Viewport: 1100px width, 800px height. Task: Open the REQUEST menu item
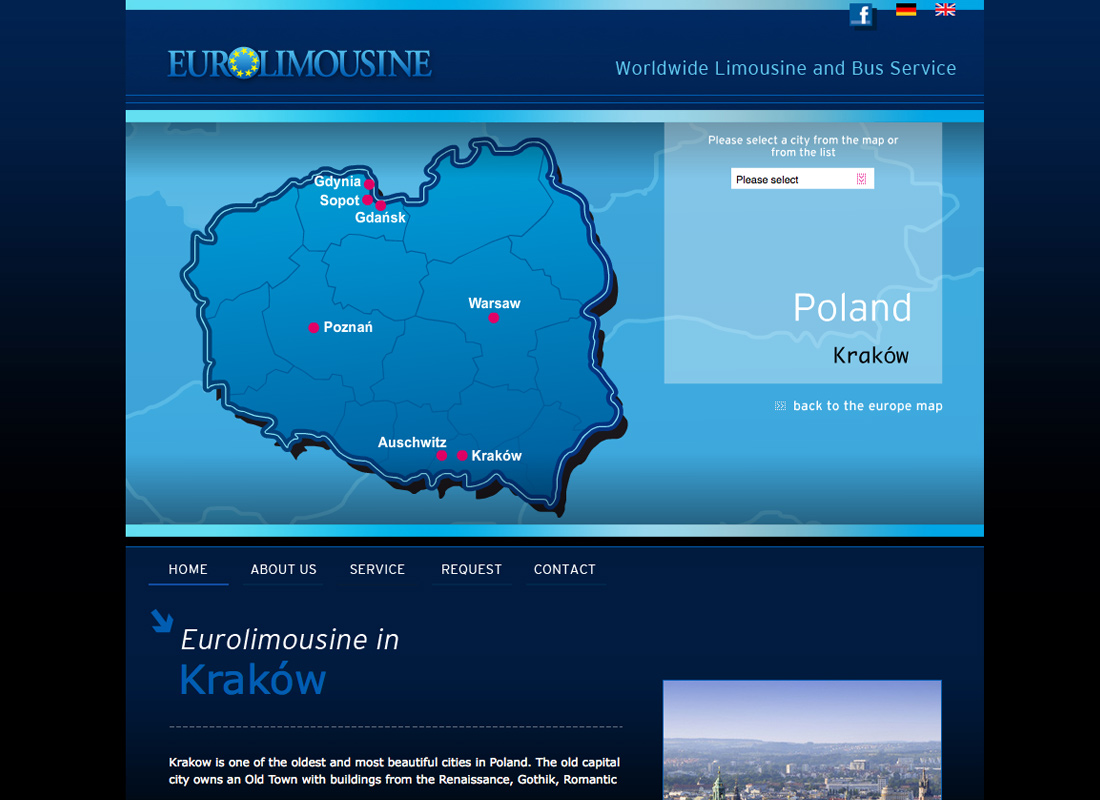(471, 569)
